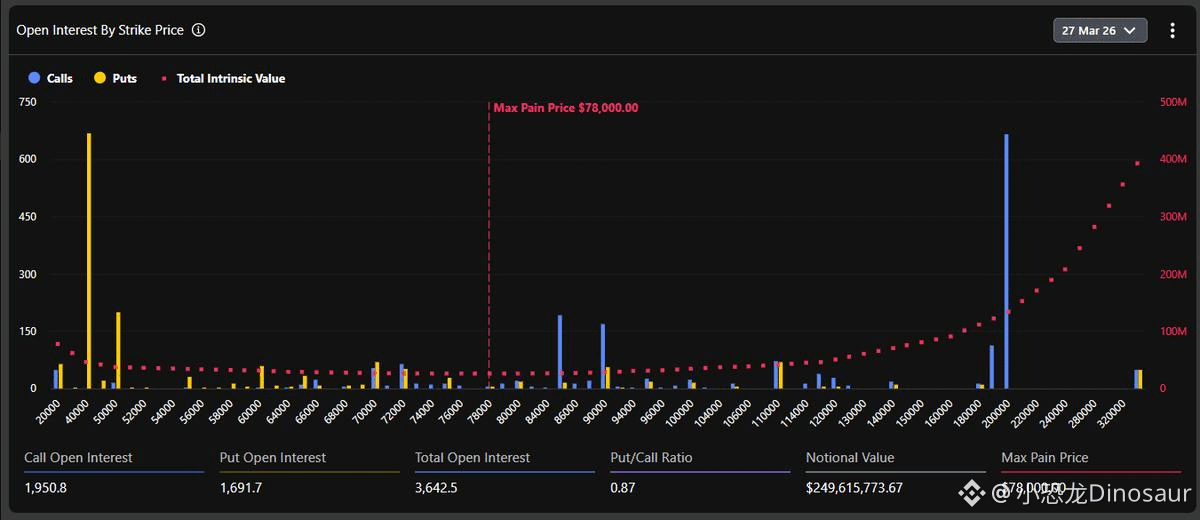This screenshot has width=1200, height=520.
Task: Click the yellow Puts legend dot
Action: [x=100, y=78]
